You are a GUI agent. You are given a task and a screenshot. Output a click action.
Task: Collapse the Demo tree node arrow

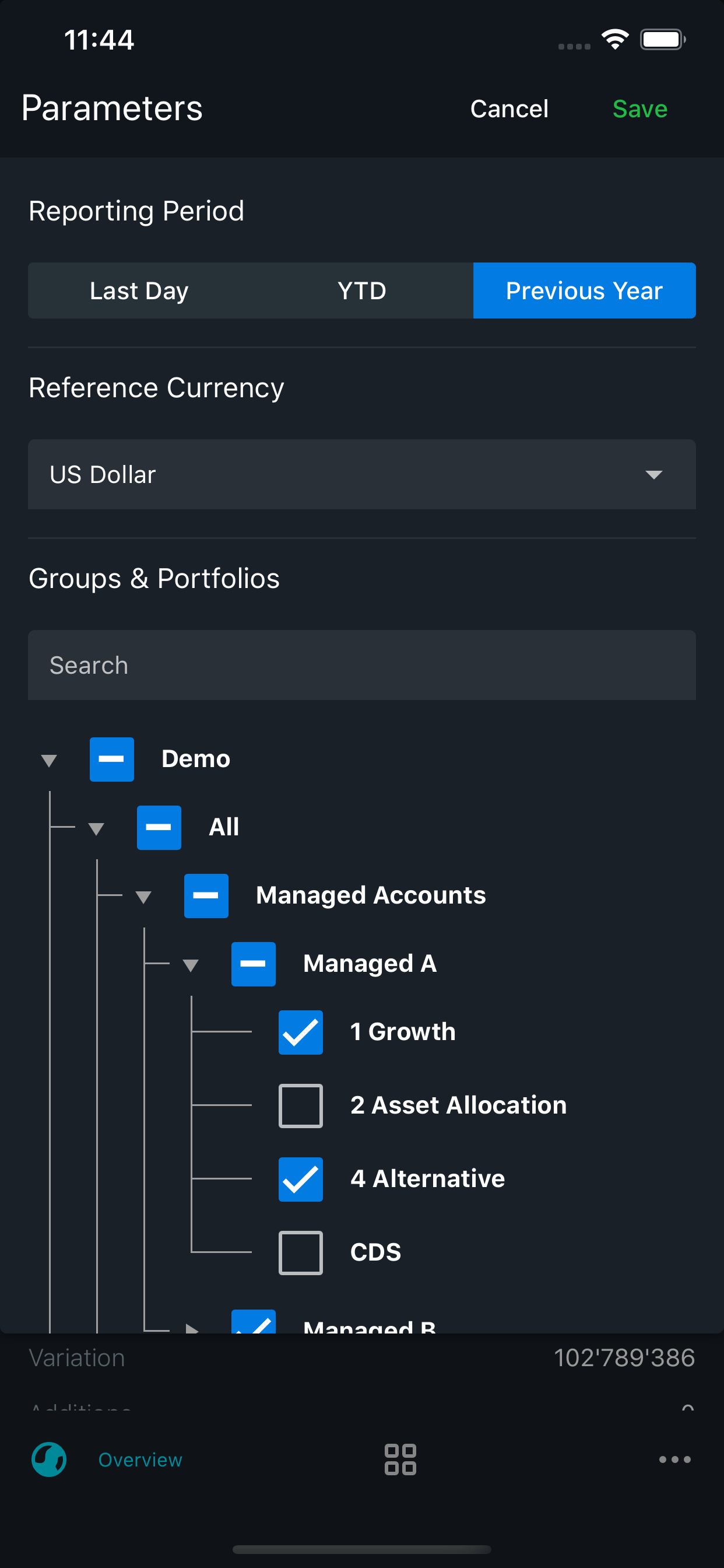[x=50, y=760]
